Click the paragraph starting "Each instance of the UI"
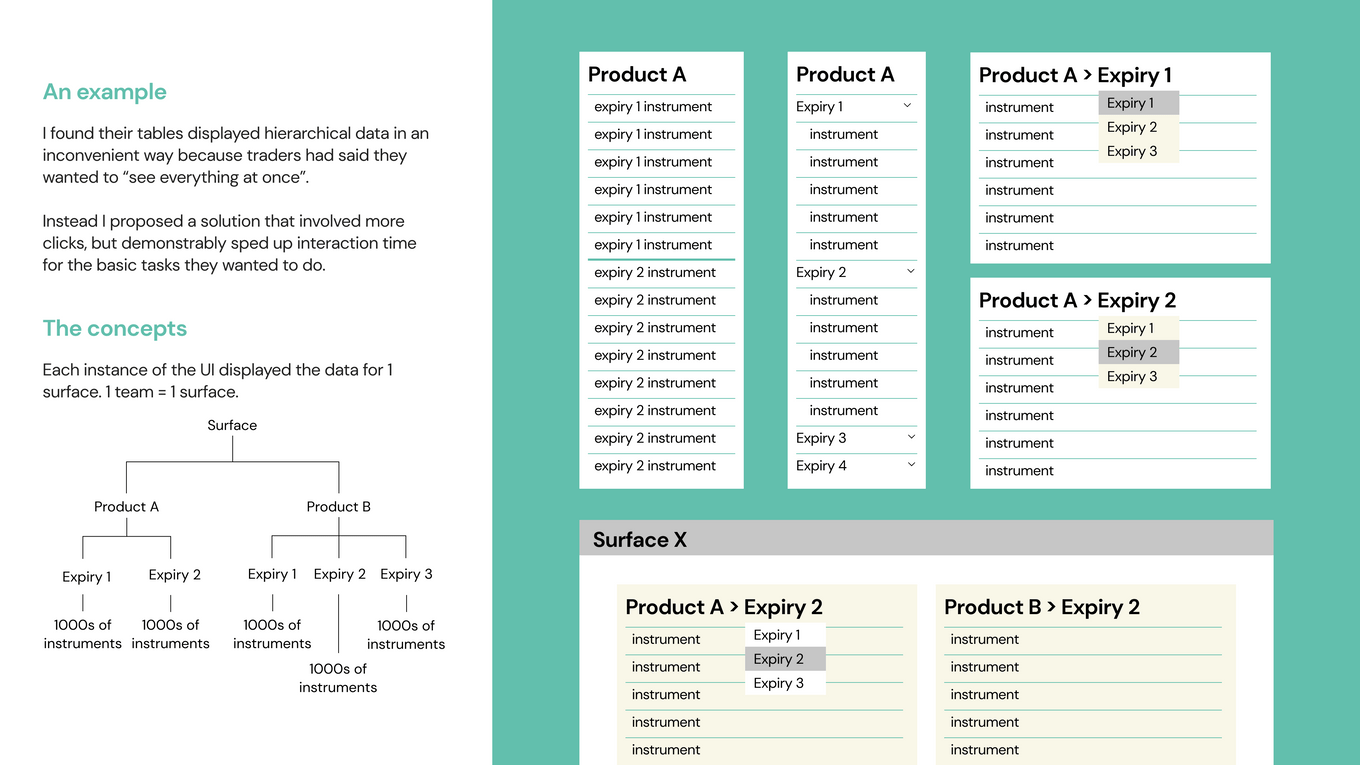Viewport: 1360px width, 765px height. (218, 380)
